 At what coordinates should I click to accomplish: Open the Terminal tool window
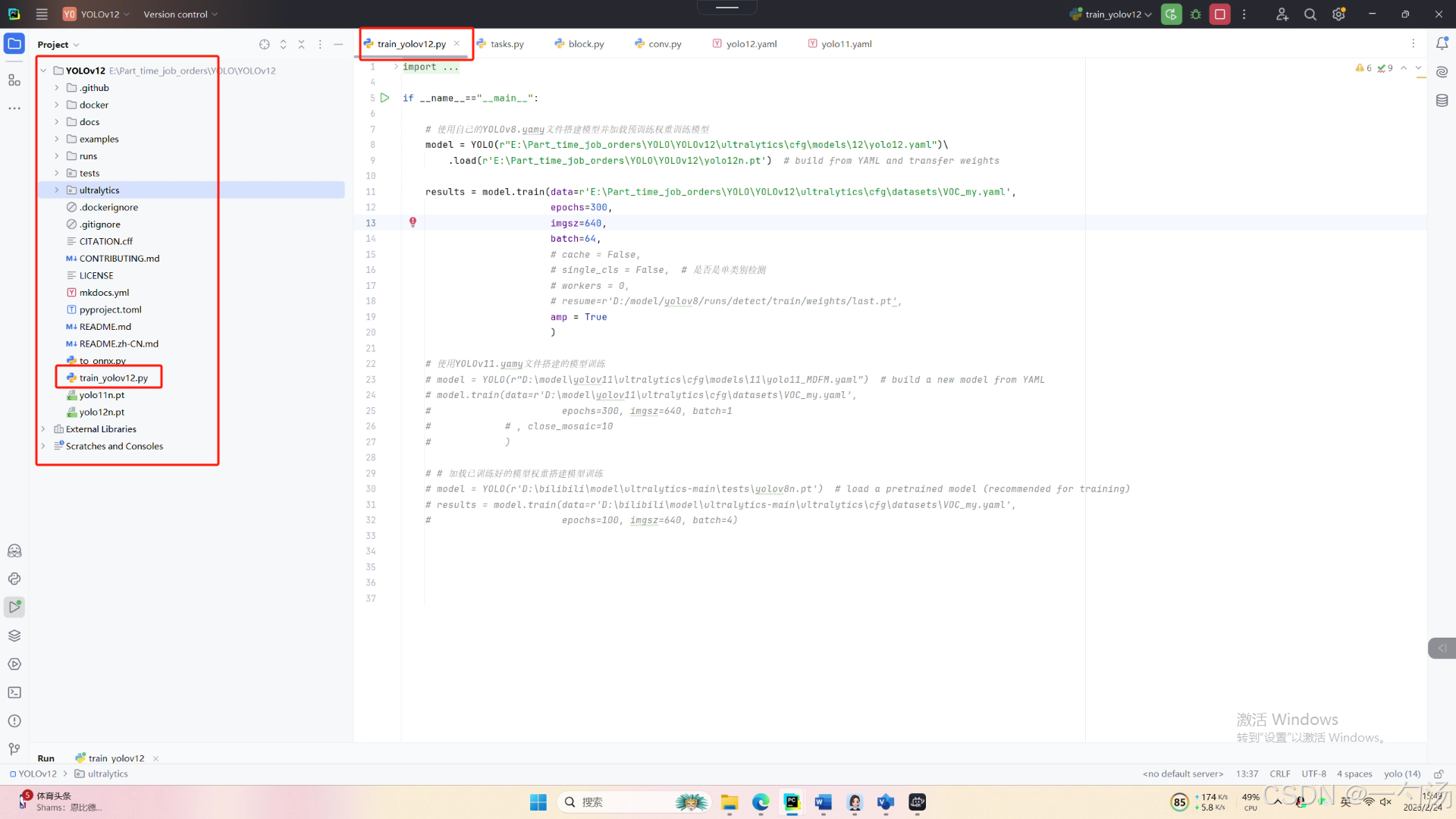14,692
